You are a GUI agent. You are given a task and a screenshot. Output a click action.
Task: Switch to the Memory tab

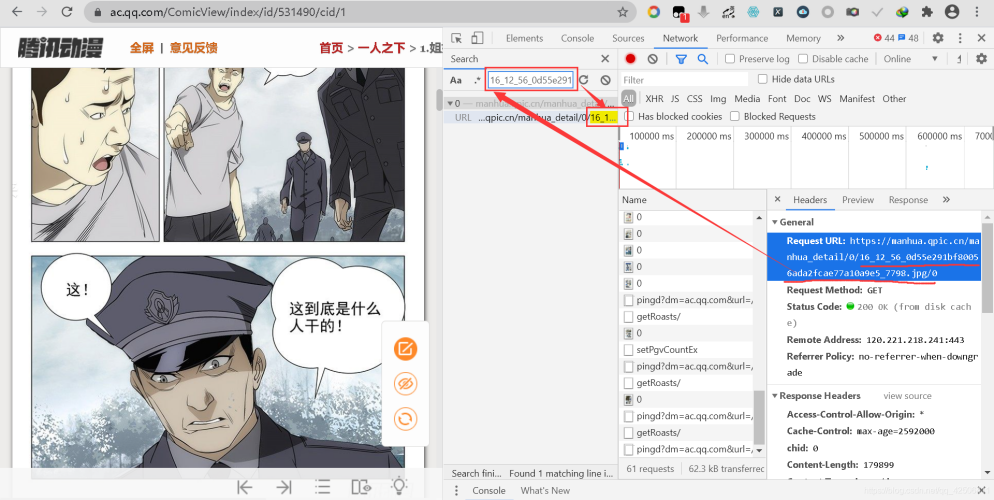pyautogui.click(x=803, y=38)
